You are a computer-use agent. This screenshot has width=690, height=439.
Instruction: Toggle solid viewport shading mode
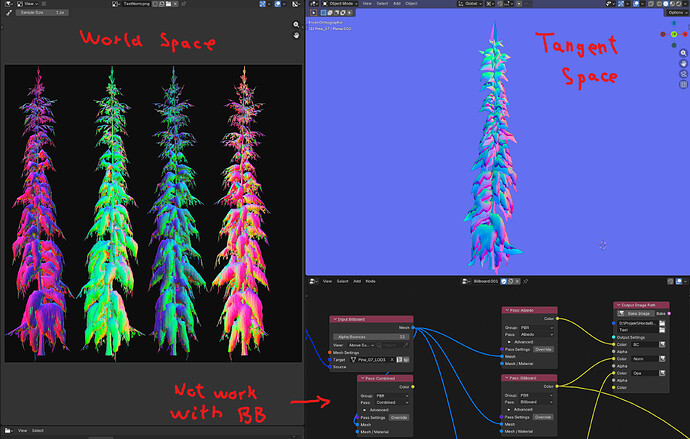[x=665, y=4]
